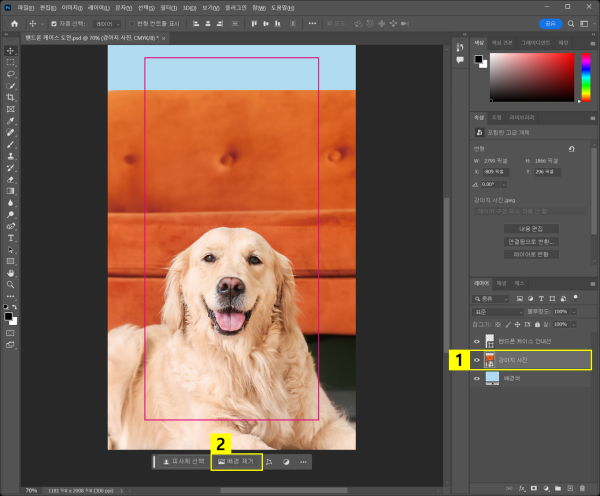Screen dimensions: 600x496
Task: Select the Lasso tool
Action: pos(10,73)
